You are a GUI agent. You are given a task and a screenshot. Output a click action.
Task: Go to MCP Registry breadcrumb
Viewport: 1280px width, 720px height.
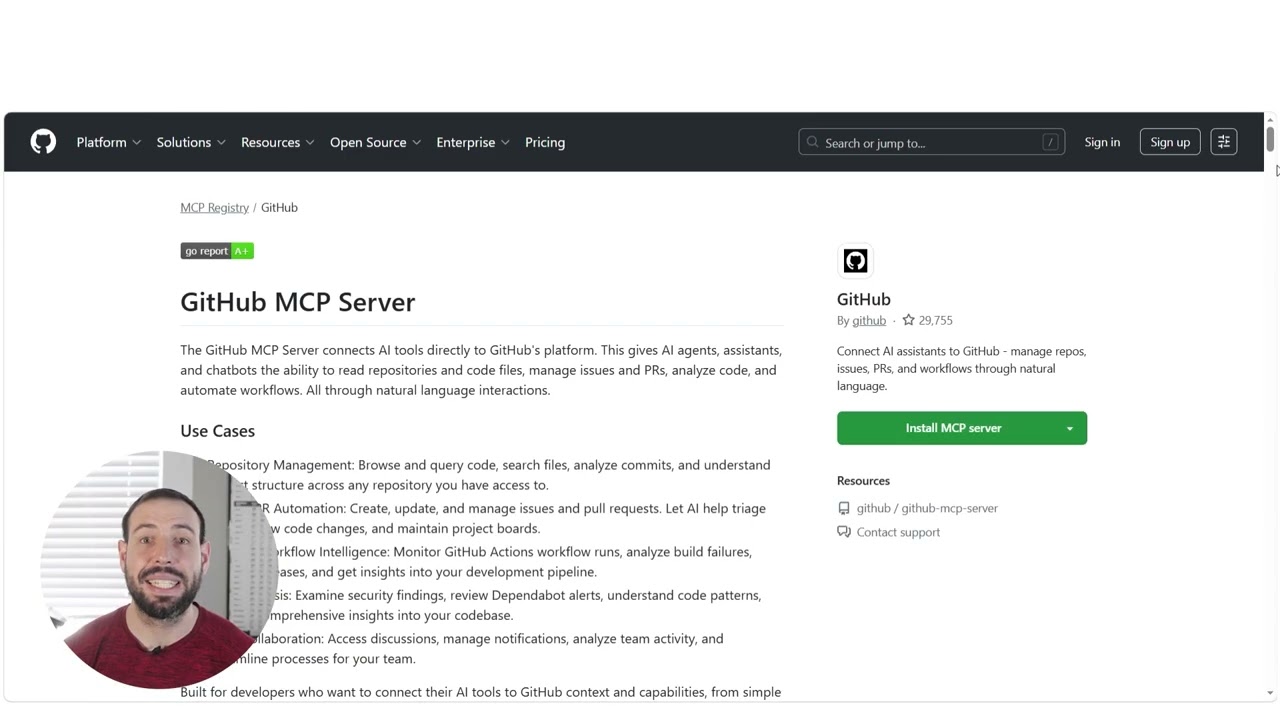pos(214,207)
